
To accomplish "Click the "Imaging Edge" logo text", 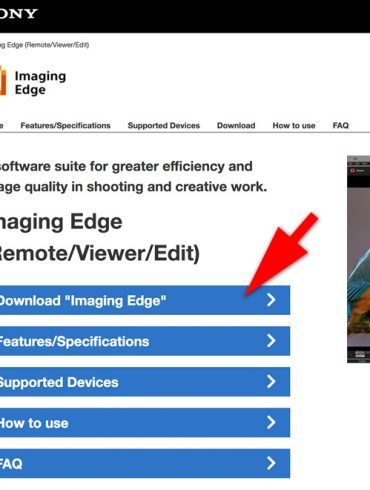I will click(40, 83).
